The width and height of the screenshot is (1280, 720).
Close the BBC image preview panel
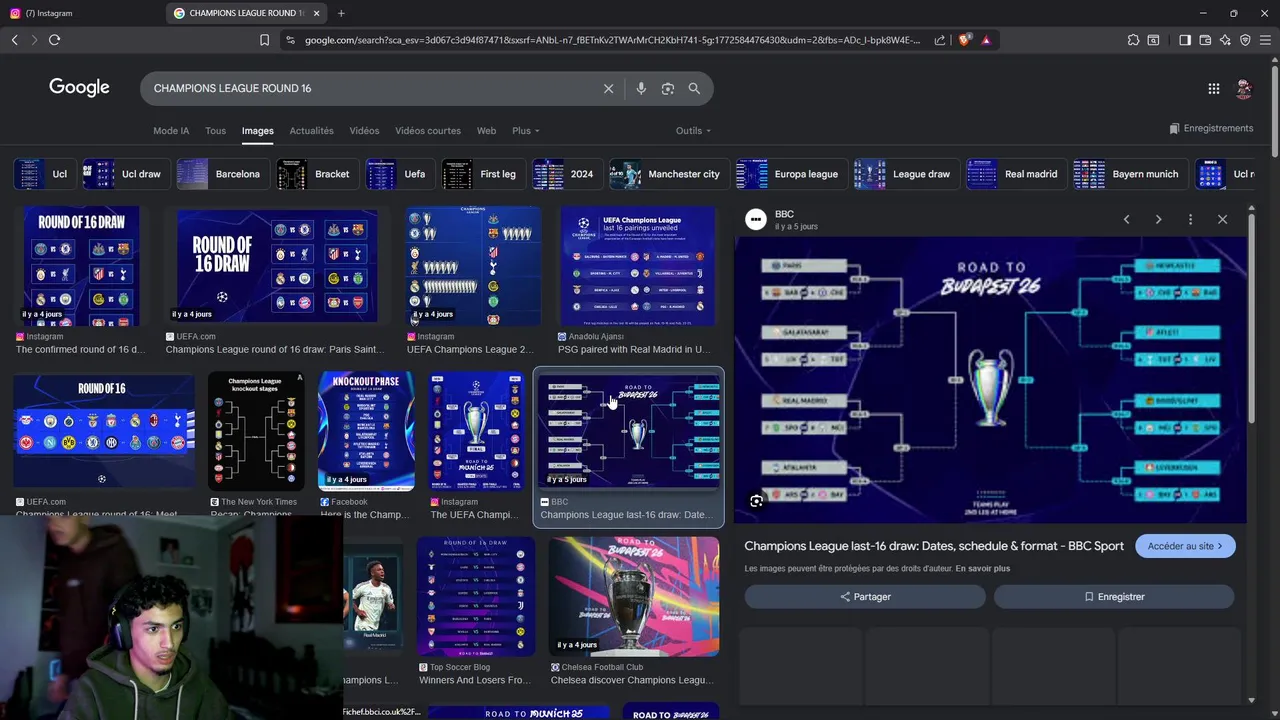[1222, 219]
